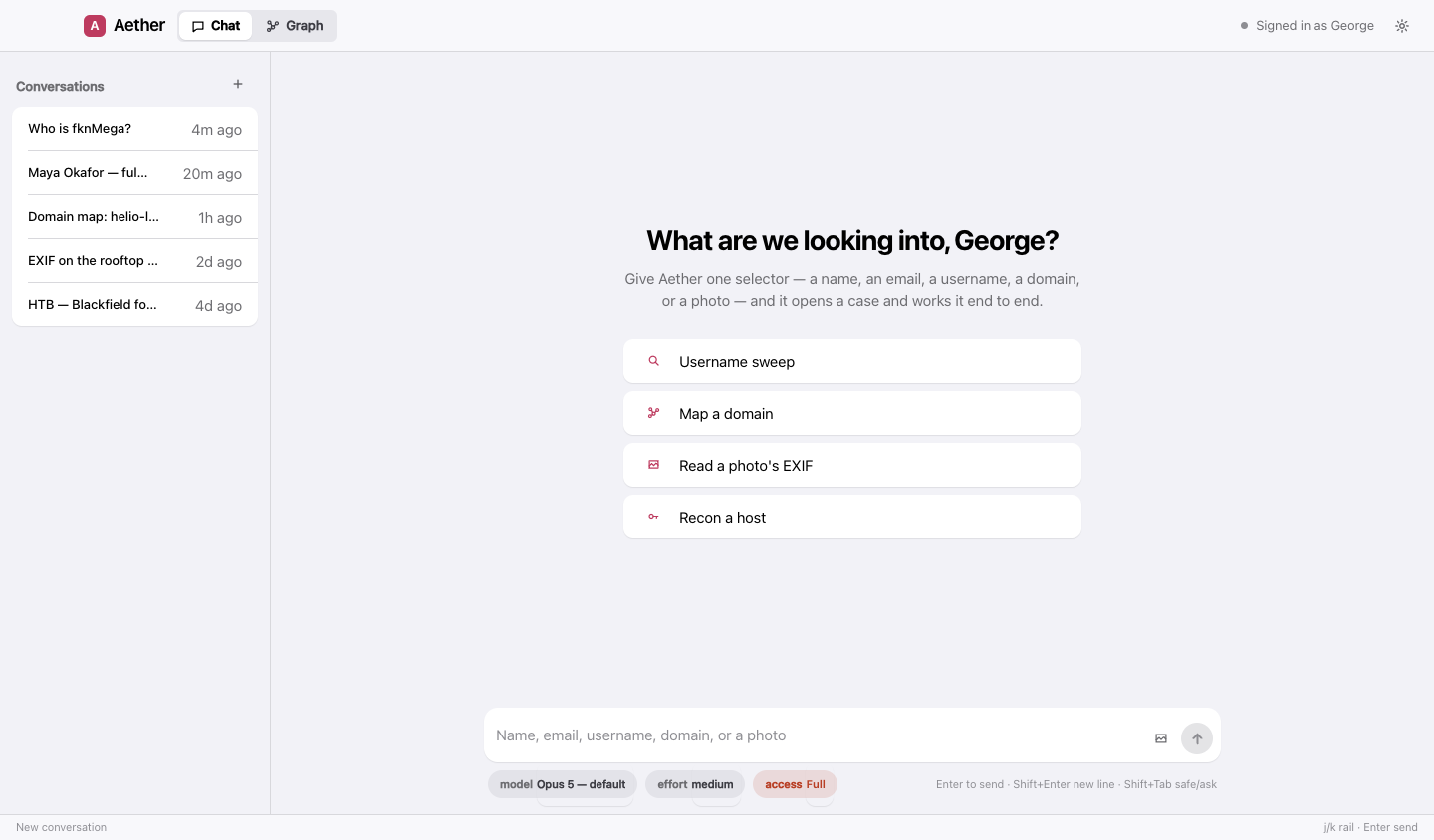The height and width of the screenshot is (840, 1434).
Task: Click the '4m ago' timestamp
Action: [216, 130]
